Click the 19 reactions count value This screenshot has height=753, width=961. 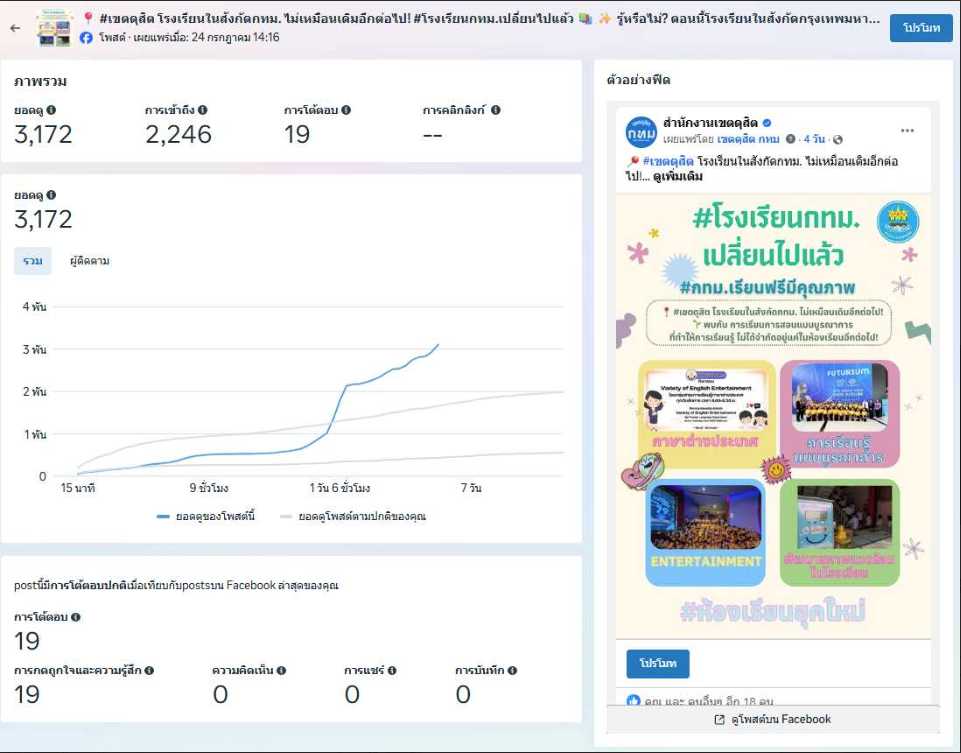[27, 694]
